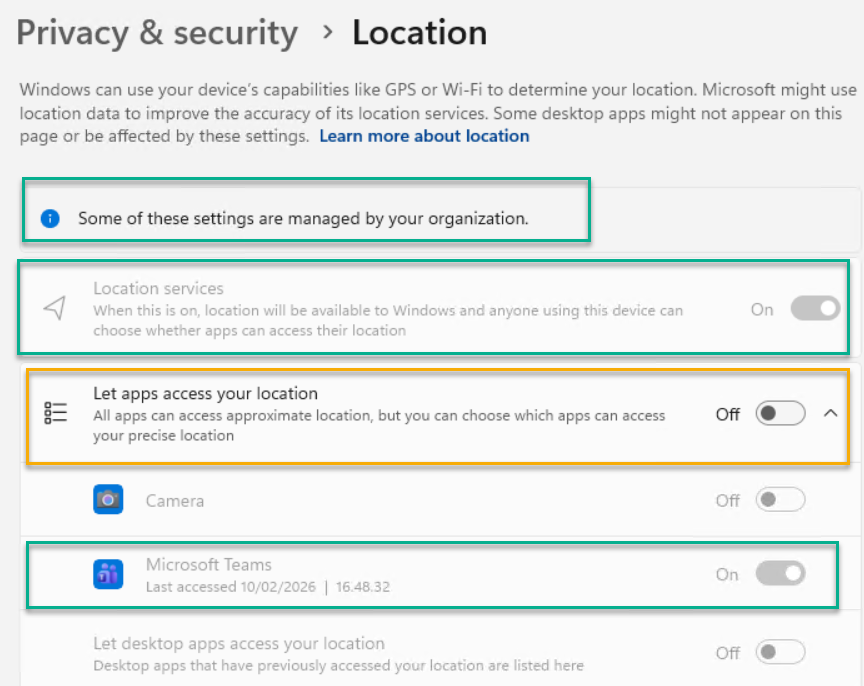Click the breadcrumb chevron separator before Location
The width and height of the screenshot is (864, 686).
[x=327, y=32]
